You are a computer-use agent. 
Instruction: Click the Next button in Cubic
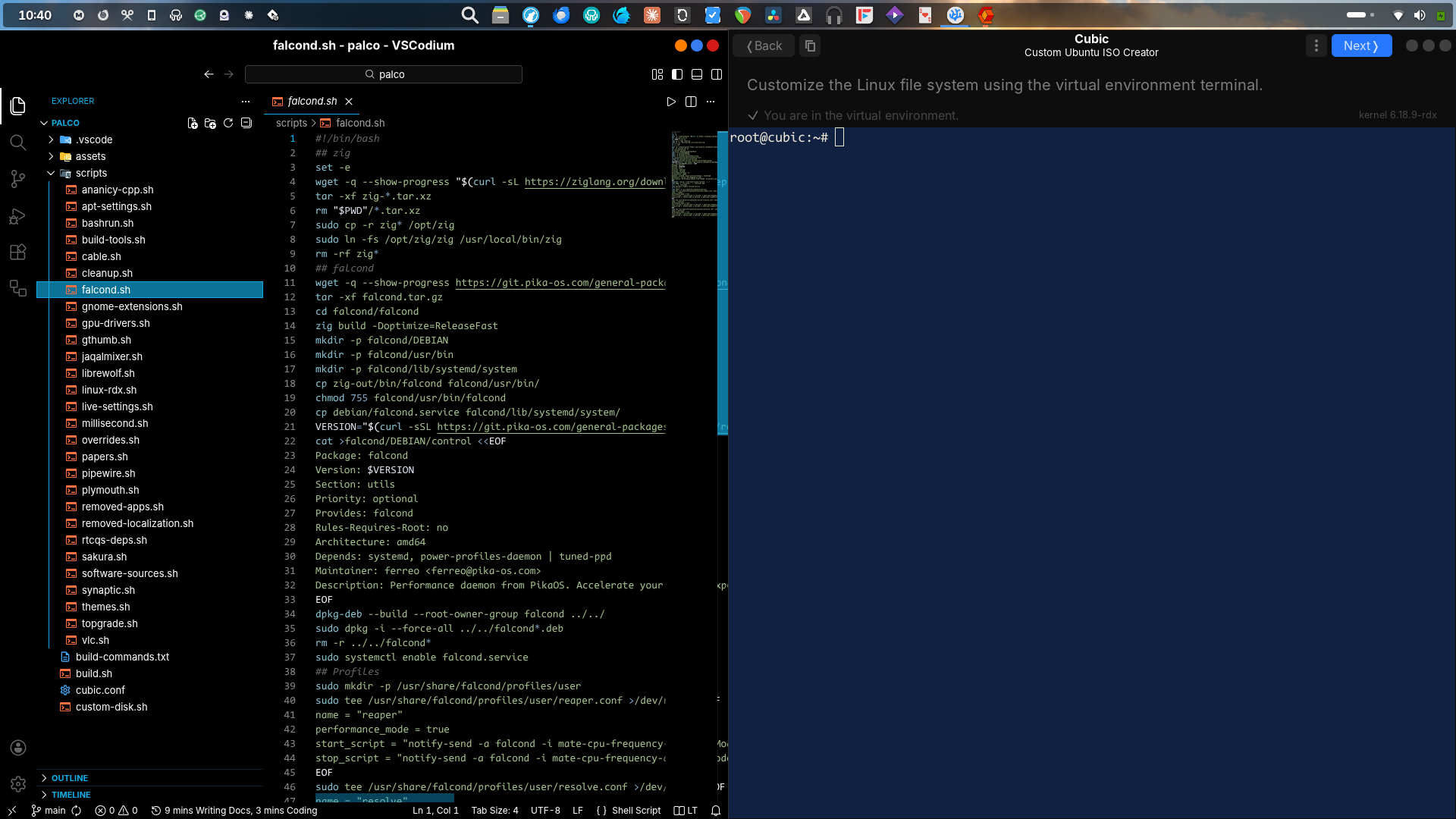click(x=1361, y=46)
